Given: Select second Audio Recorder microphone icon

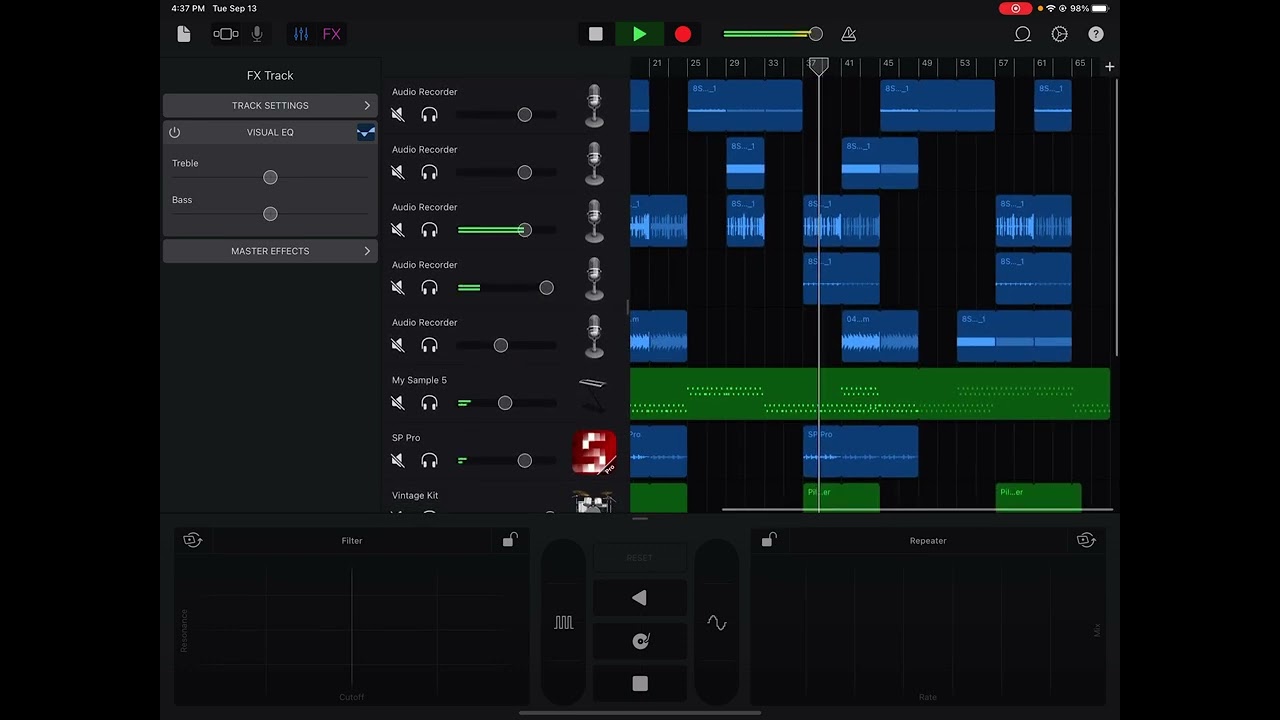Looking at the screenshot, I should coord(595,163).
